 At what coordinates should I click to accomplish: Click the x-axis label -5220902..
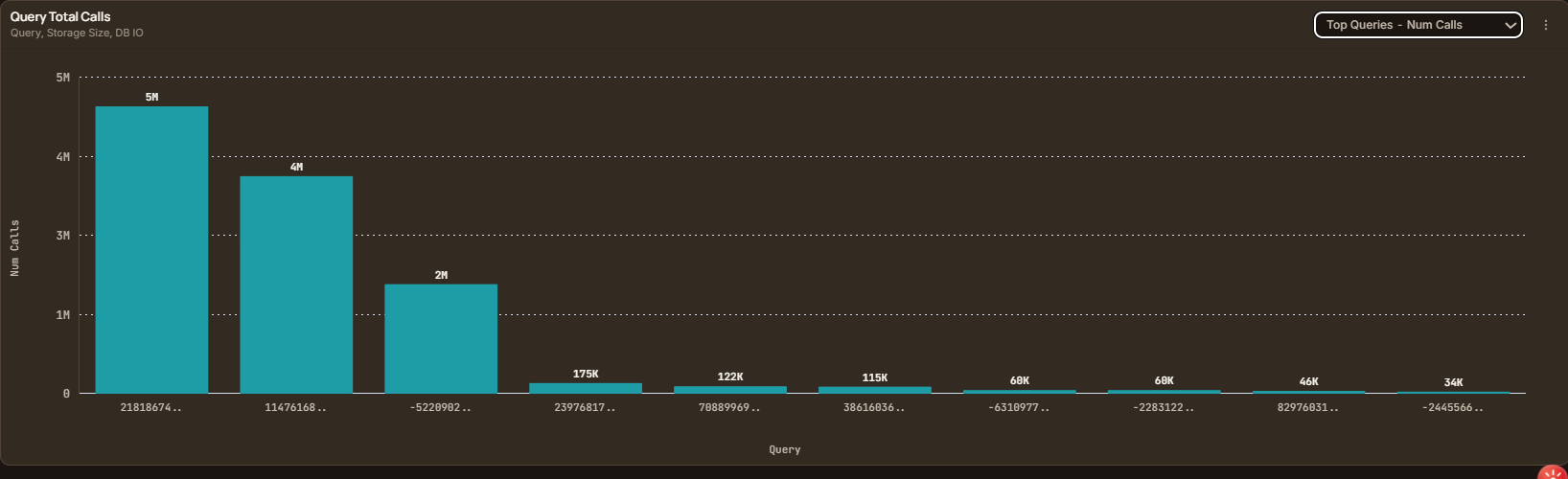(441, 408)
